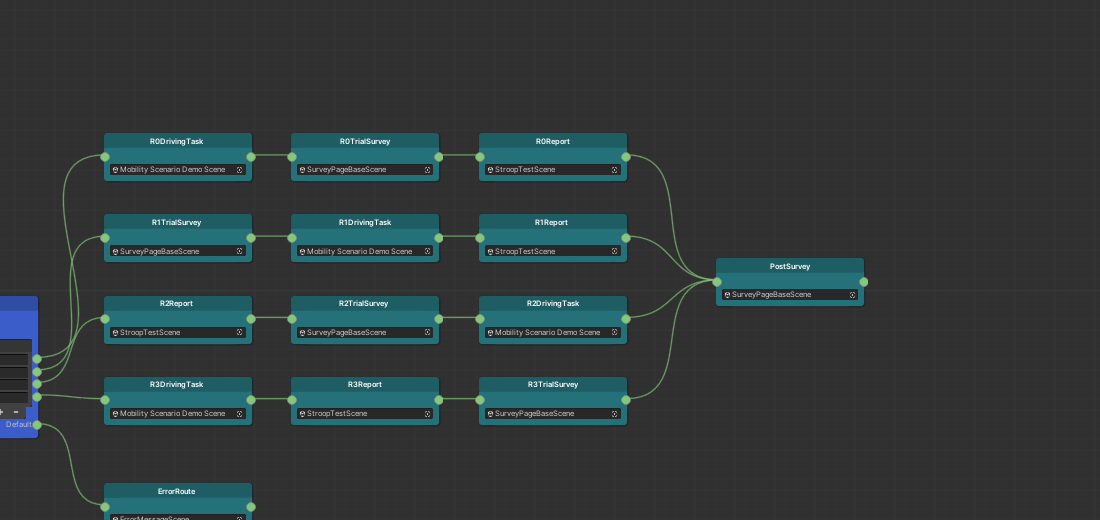Open object picker for R1TrialSurvey scene field
This screenshot has width=1100, height=520.
[239, 251]
